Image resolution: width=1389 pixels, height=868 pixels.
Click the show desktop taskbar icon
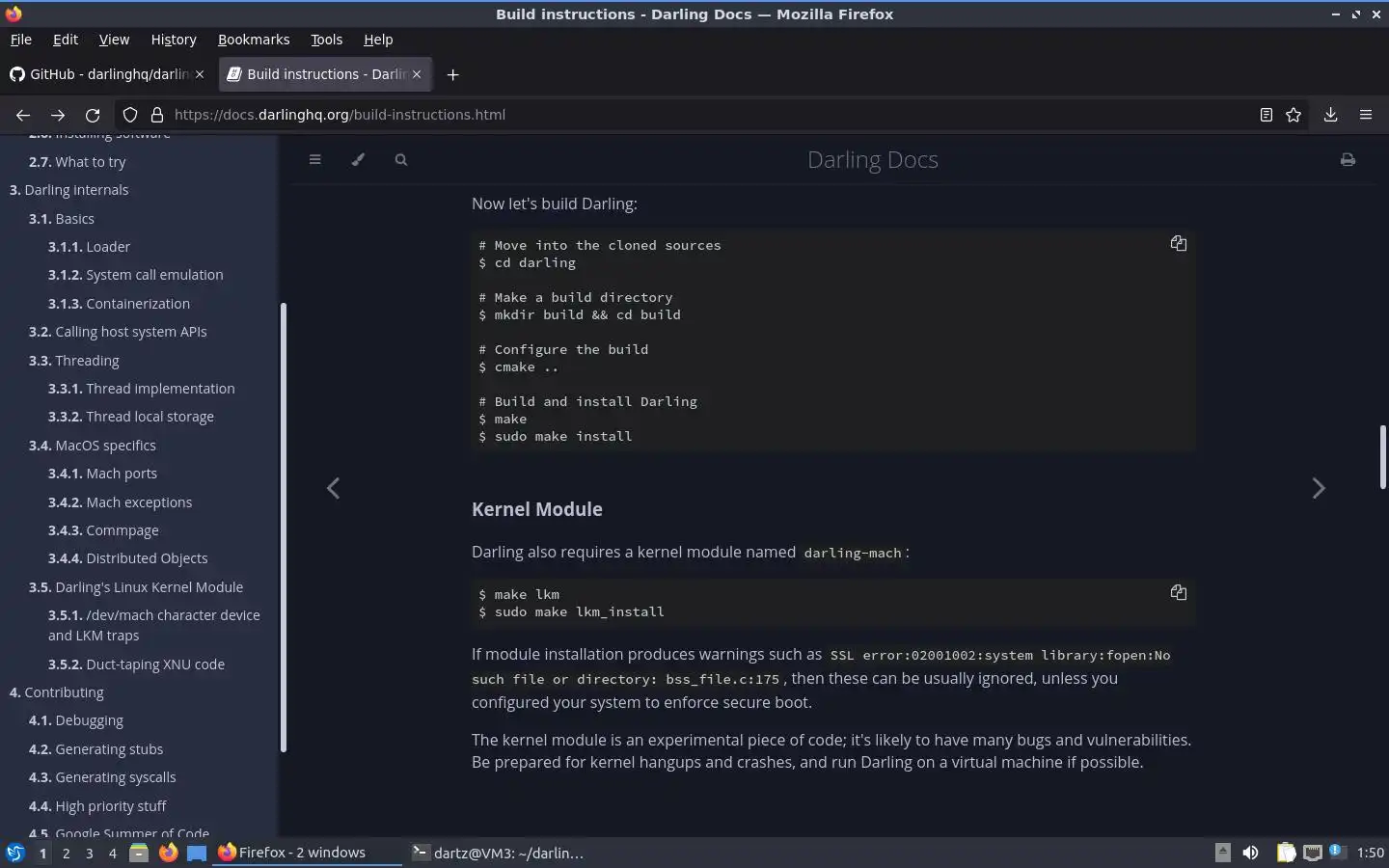[197, 853]
